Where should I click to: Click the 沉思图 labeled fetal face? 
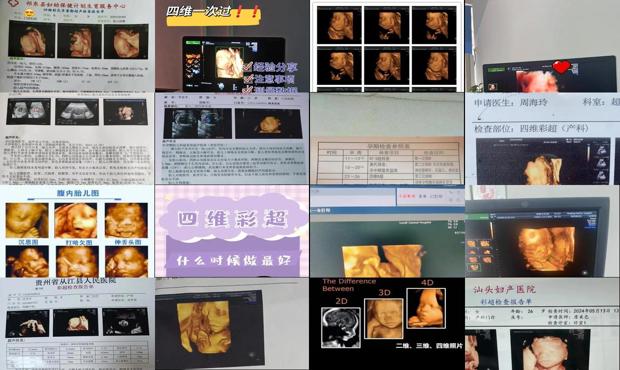[27, 221]
